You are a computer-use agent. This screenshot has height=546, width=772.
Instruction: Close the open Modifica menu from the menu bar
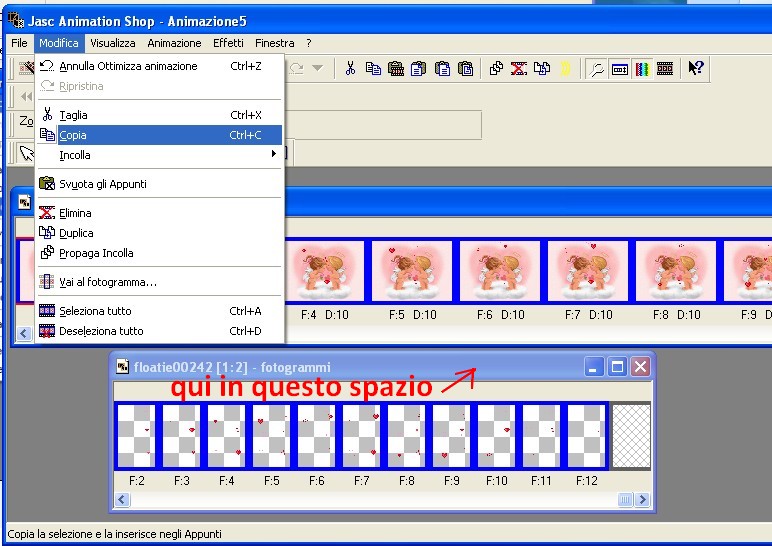click(59, 43)
